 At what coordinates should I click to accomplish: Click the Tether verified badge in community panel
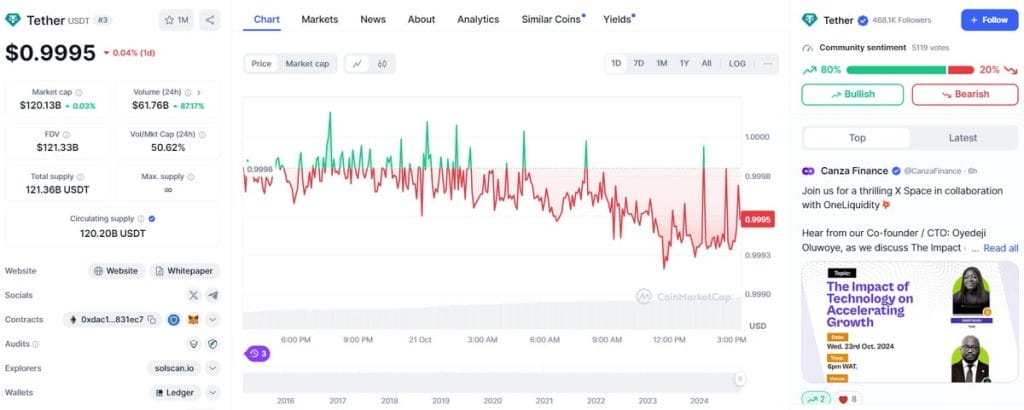[862, 20]
